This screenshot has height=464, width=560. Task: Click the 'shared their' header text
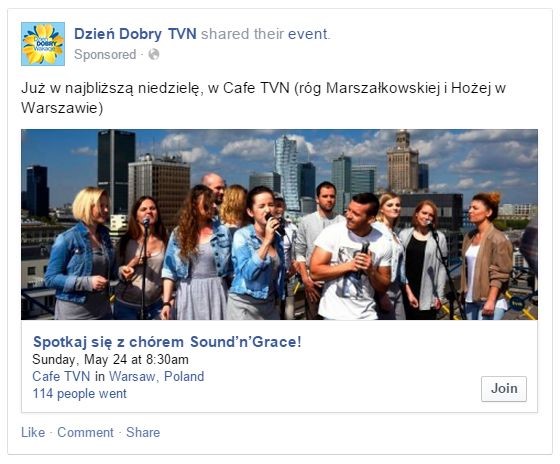tap(242, 34)
